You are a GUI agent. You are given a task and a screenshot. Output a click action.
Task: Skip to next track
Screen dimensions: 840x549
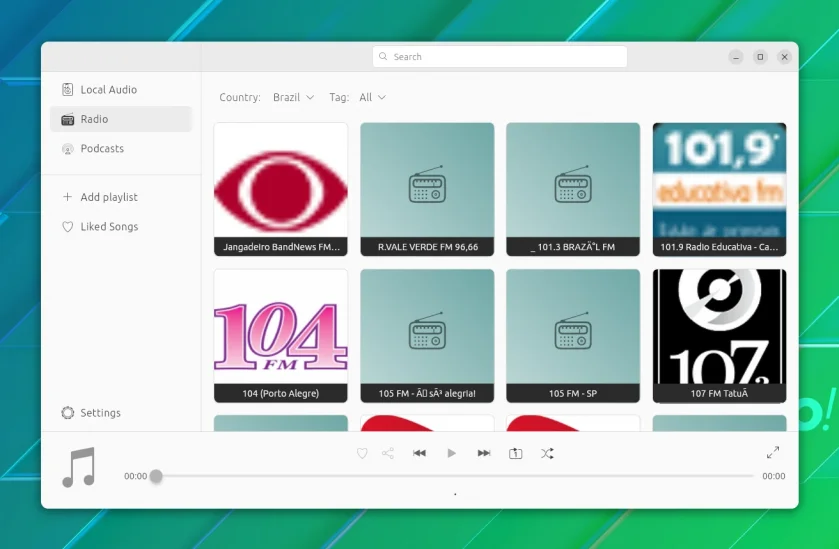[484, 453]
